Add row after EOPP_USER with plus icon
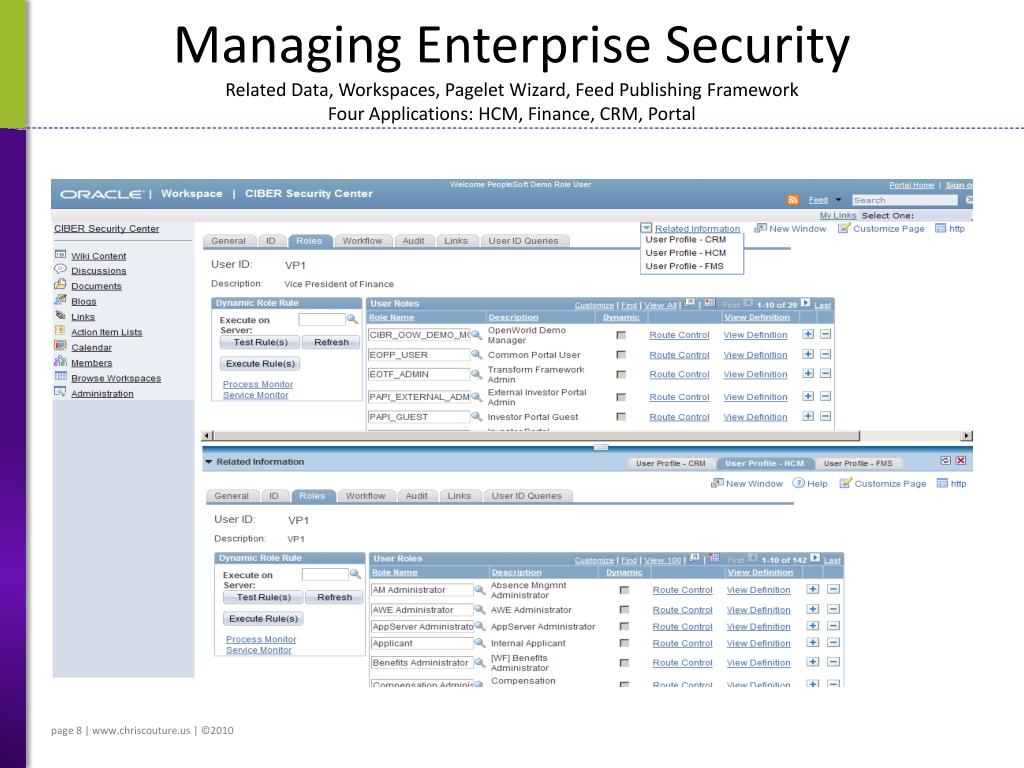The width and height of the screenshot is (1024, 768). (808, 354)
